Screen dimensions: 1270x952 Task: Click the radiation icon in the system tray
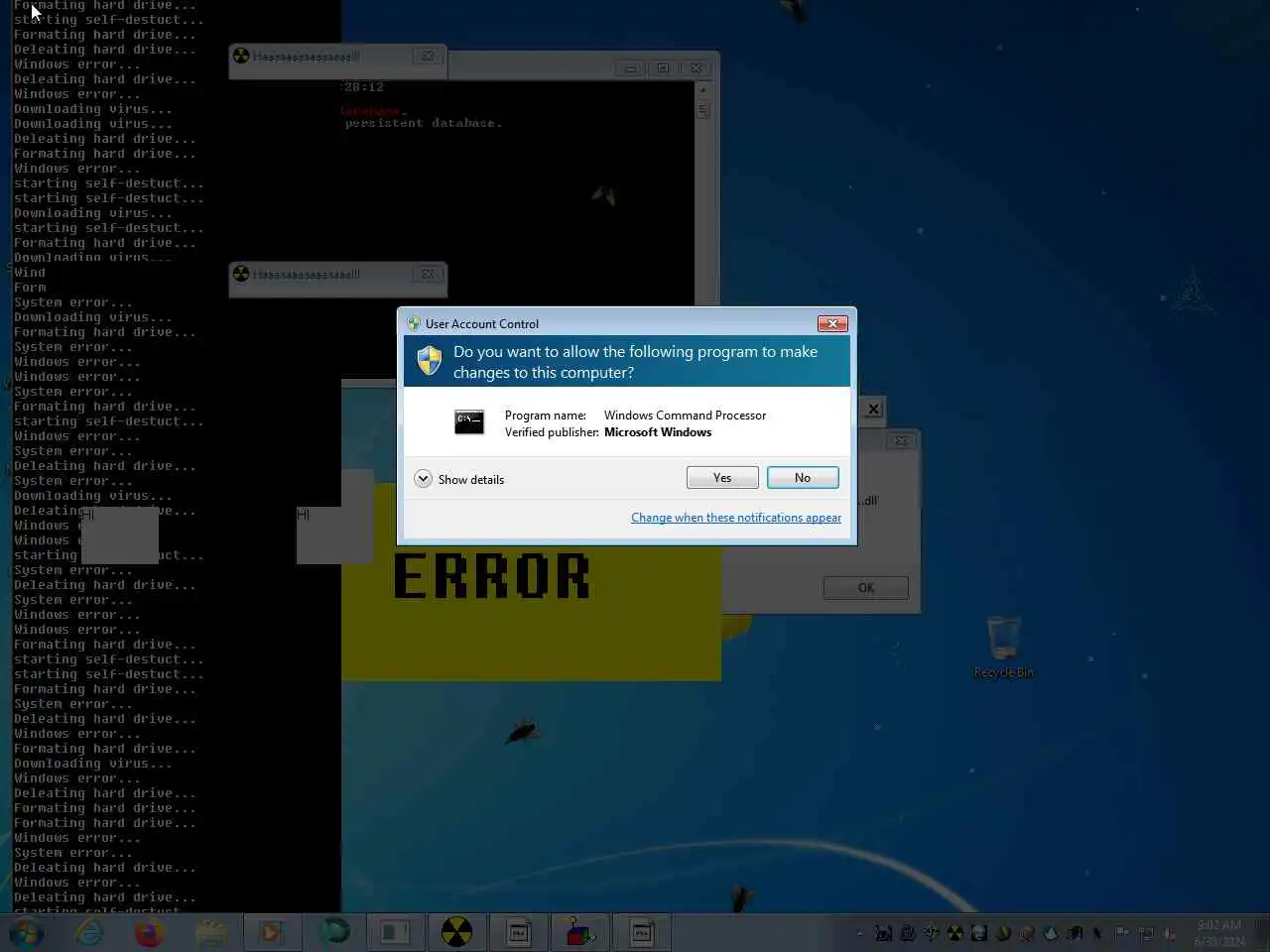pos(954,933)
